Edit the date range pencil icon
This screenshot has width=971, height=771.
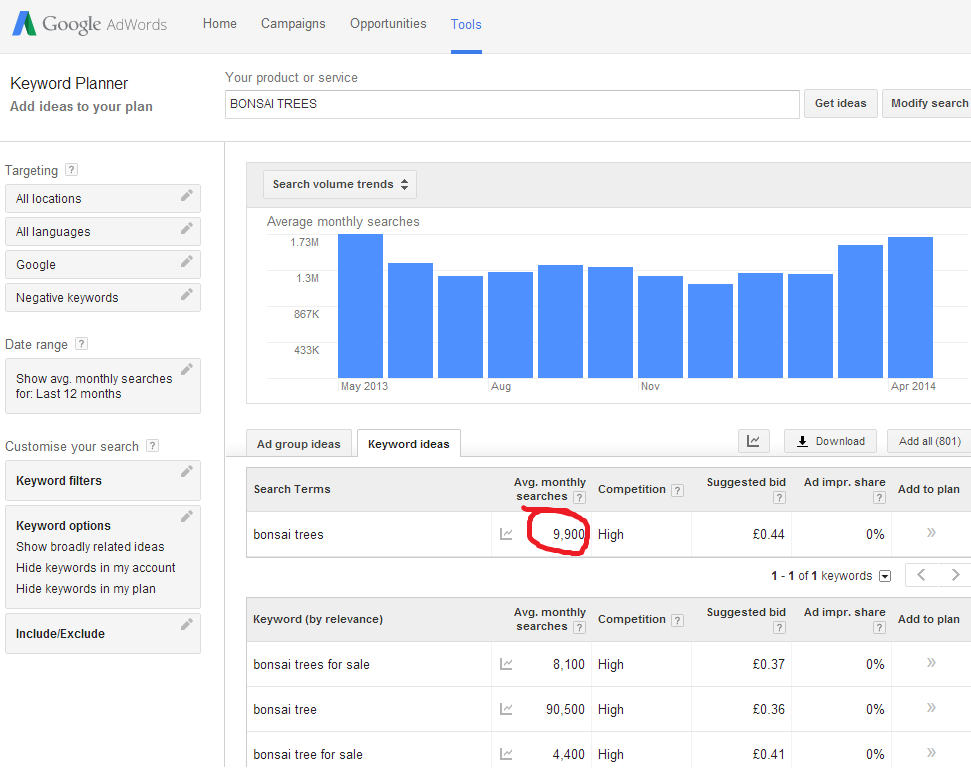[186, 370]
